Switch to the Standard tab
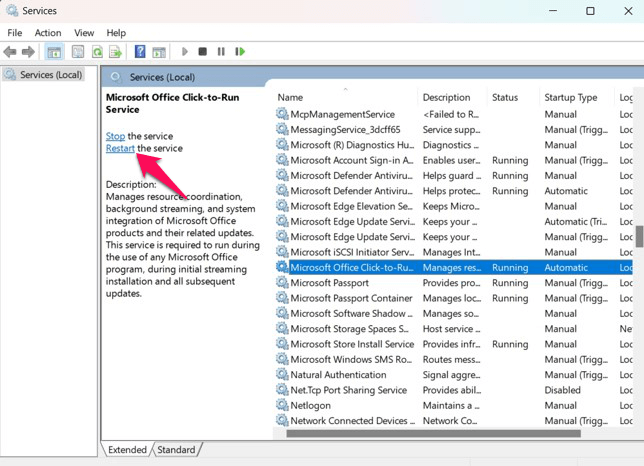Screen dimensions: 644x466 (176, 450)
